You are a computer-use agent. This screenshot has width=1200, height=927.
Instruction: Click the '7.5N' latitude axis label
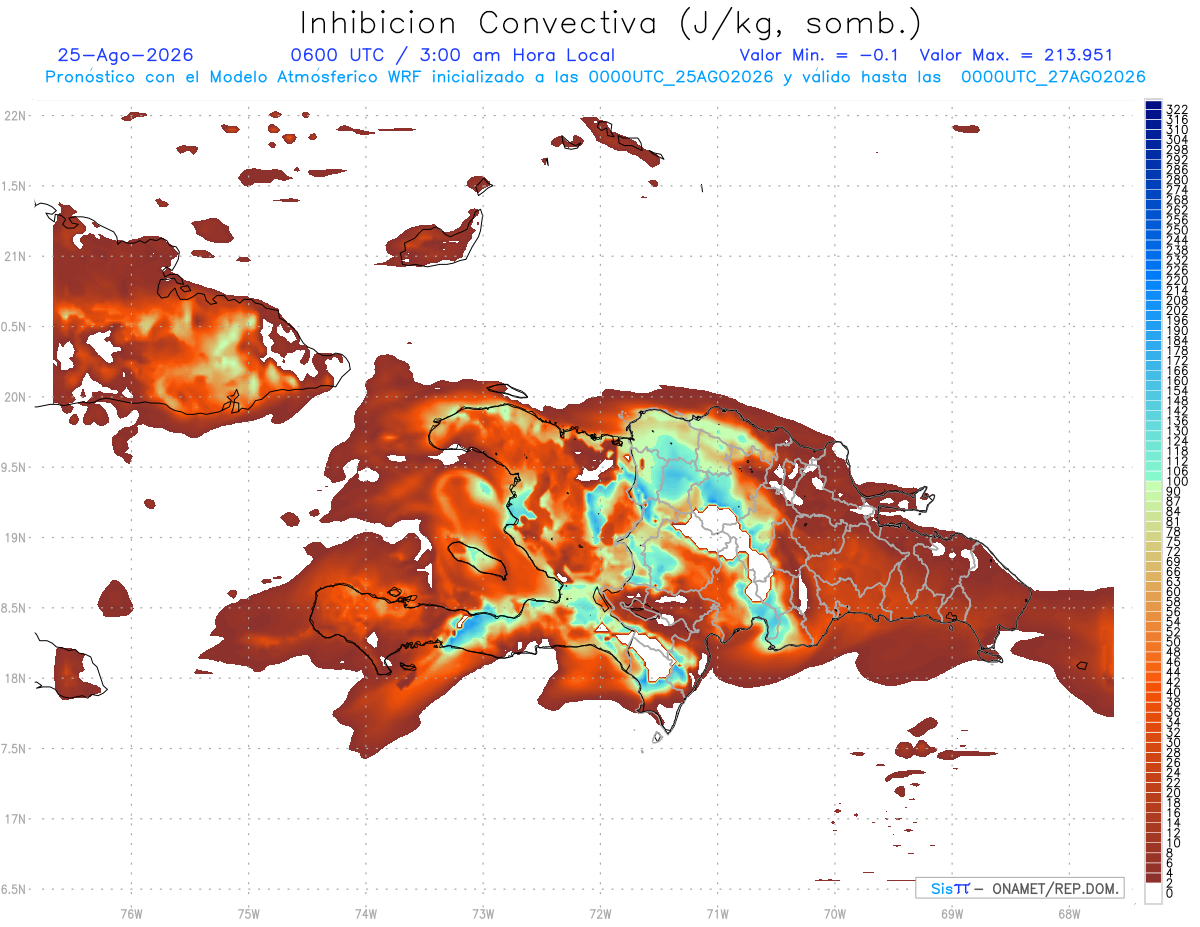pyautogui.click(x=15, y=749)
